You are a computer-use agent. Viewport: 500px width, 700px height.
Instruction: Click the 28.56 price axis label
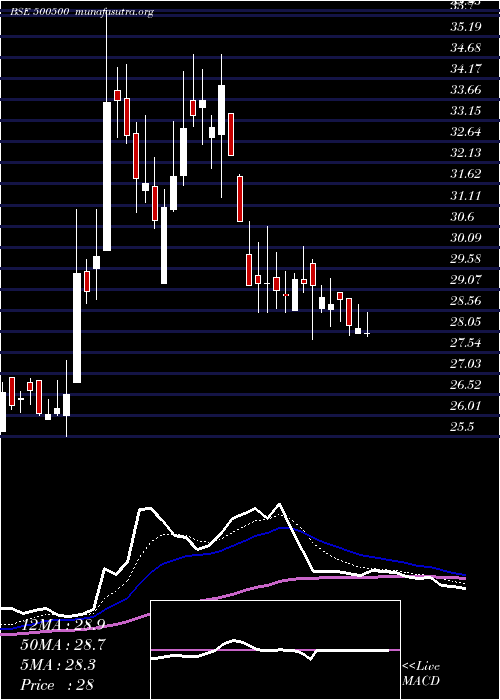(466, 300)
